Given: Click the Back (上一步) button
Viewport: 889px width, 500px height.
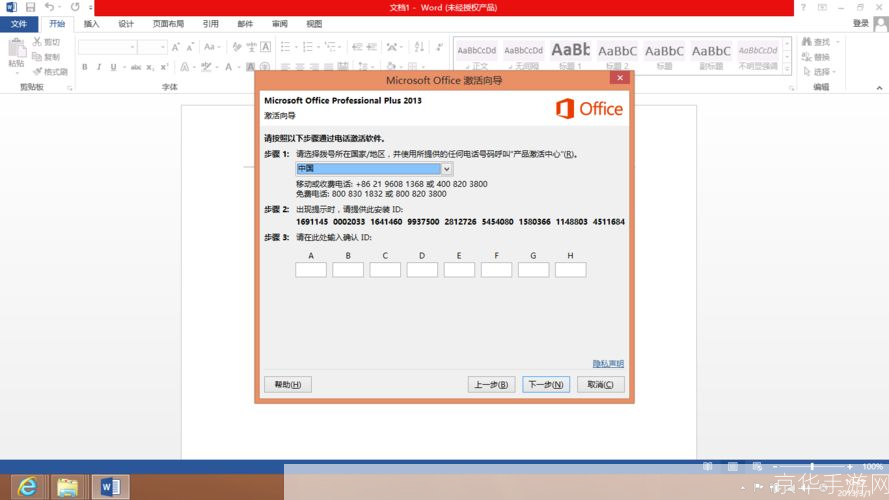Looking at the screenshot, I should (x=491, y=384).
